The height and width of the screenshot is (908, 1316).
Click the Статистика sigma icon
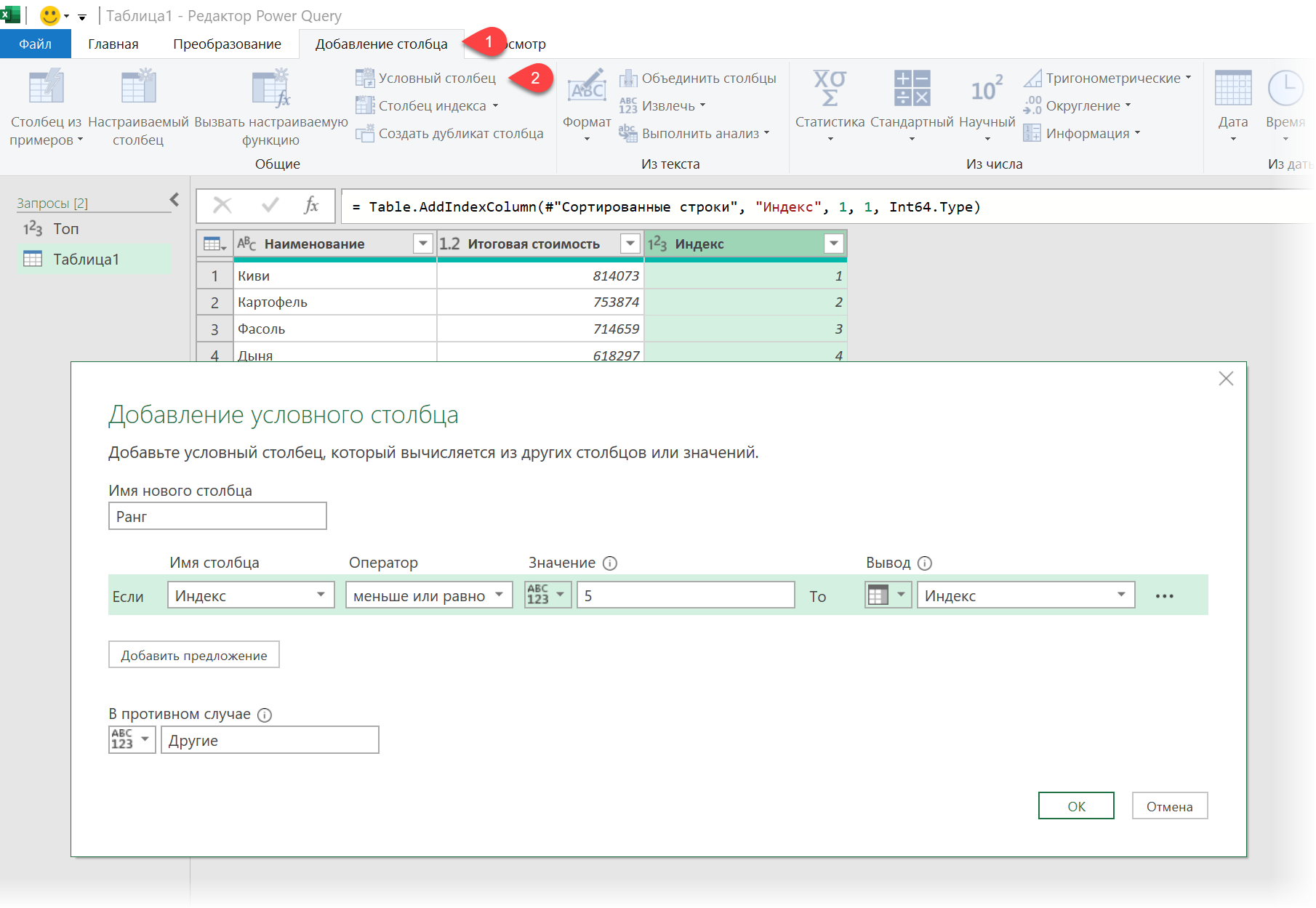click(x=830, y=87)
